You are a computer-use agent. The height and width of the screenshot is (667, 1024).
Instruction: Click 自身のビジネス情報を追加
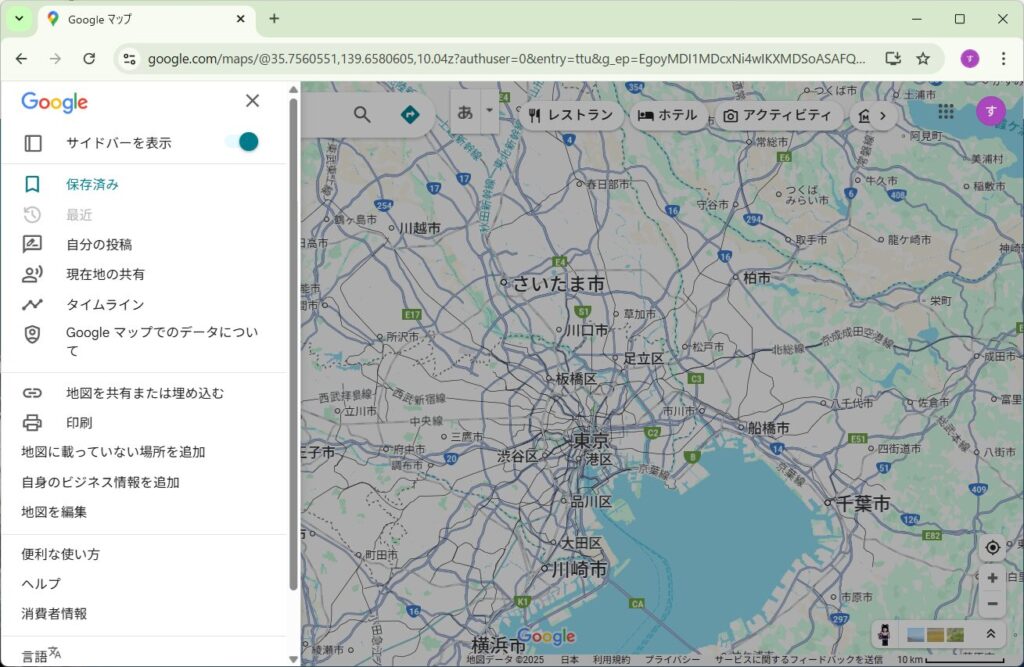pyautogui.click(x=100, y=482)
